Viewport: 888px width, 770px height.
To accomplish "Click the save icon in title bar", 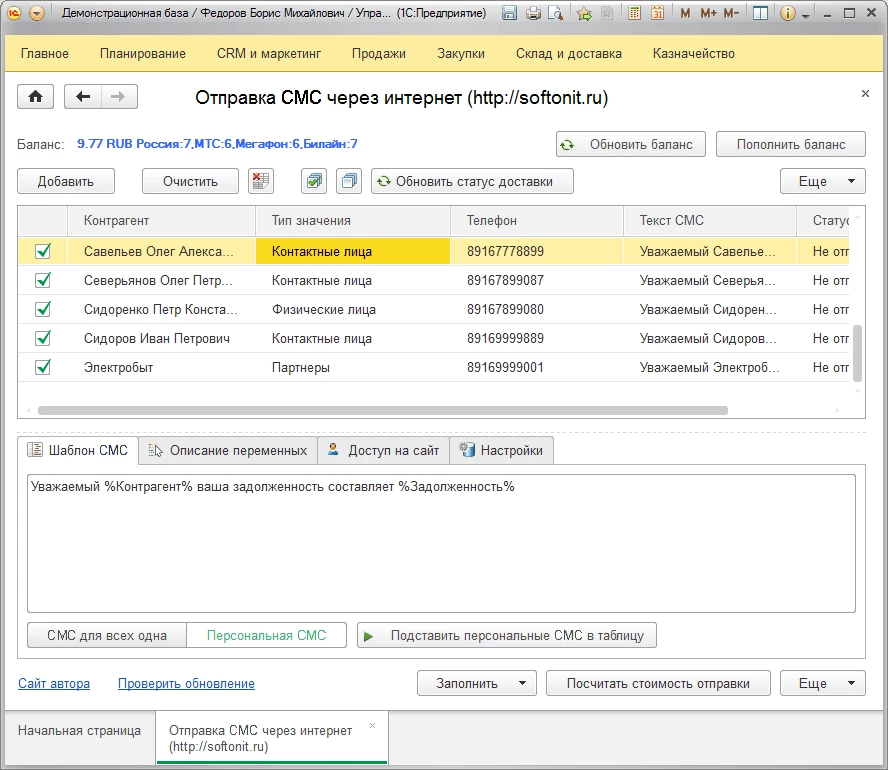I will point(510,14).
